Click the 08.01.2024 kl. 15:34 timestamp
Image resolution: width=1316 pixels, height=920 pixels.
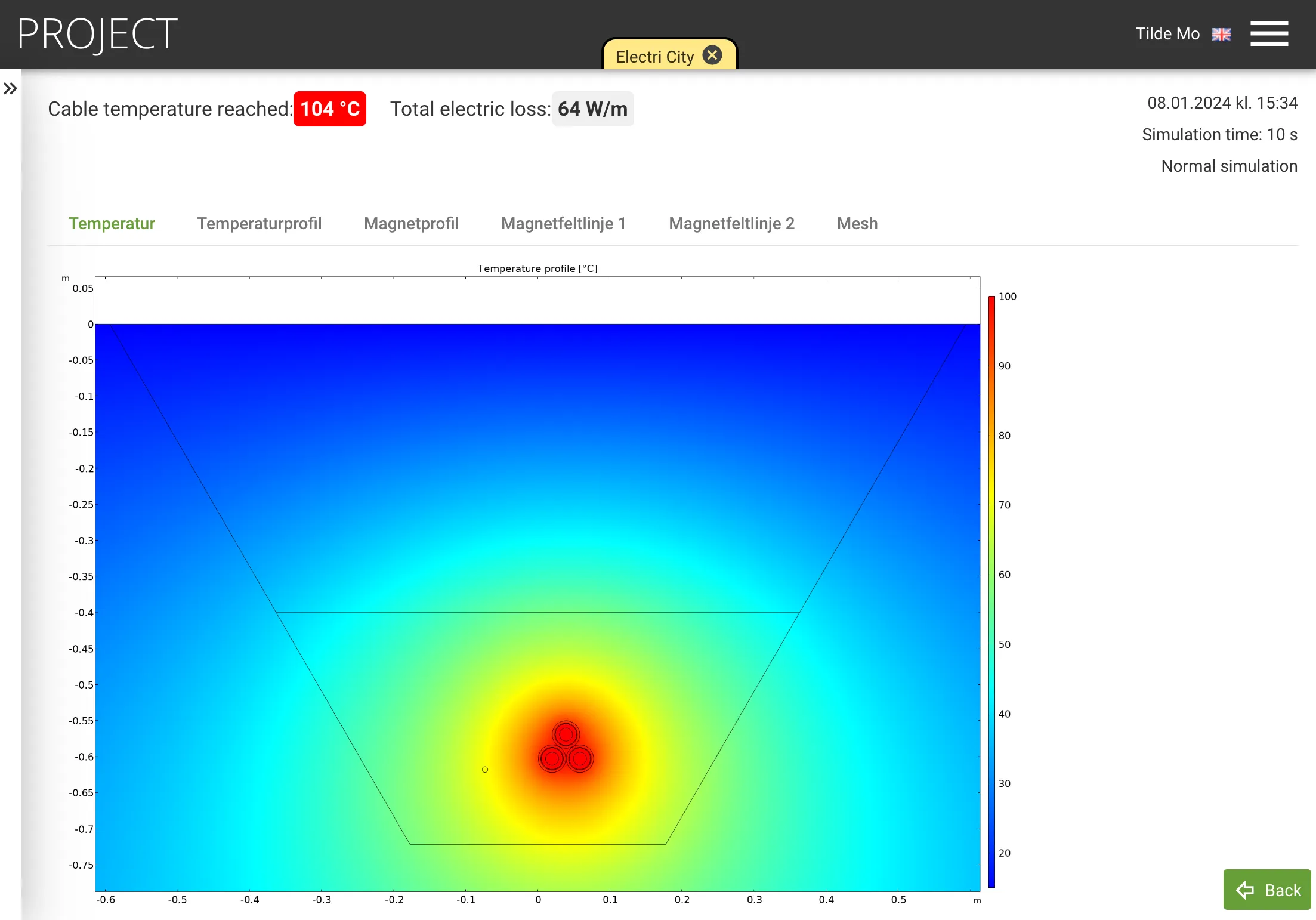[x=1222, y=103]
